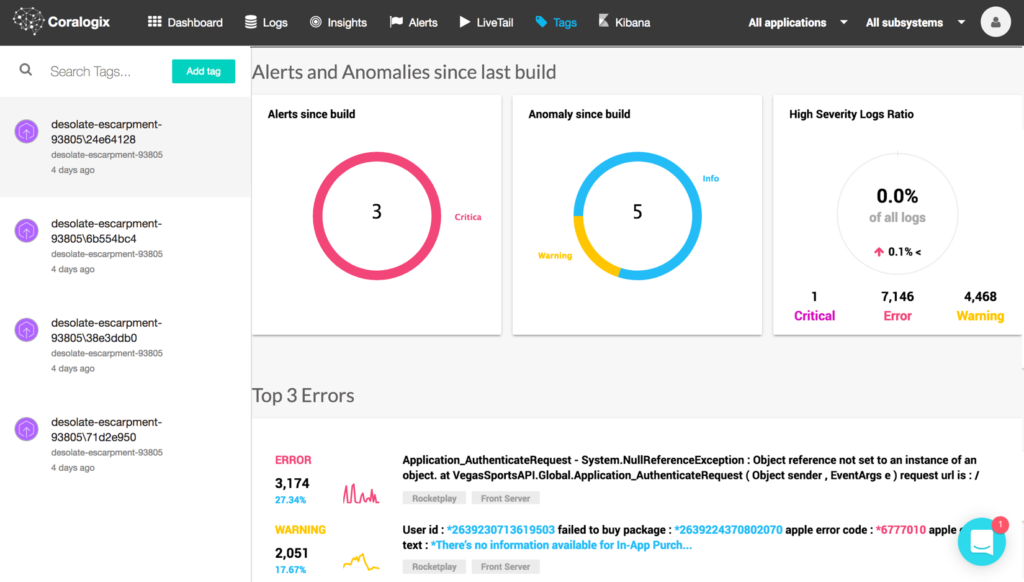The height and width of the screenshot is (582, 1024).
Task: Select the Tags menu text
Action: click(565, 23)
